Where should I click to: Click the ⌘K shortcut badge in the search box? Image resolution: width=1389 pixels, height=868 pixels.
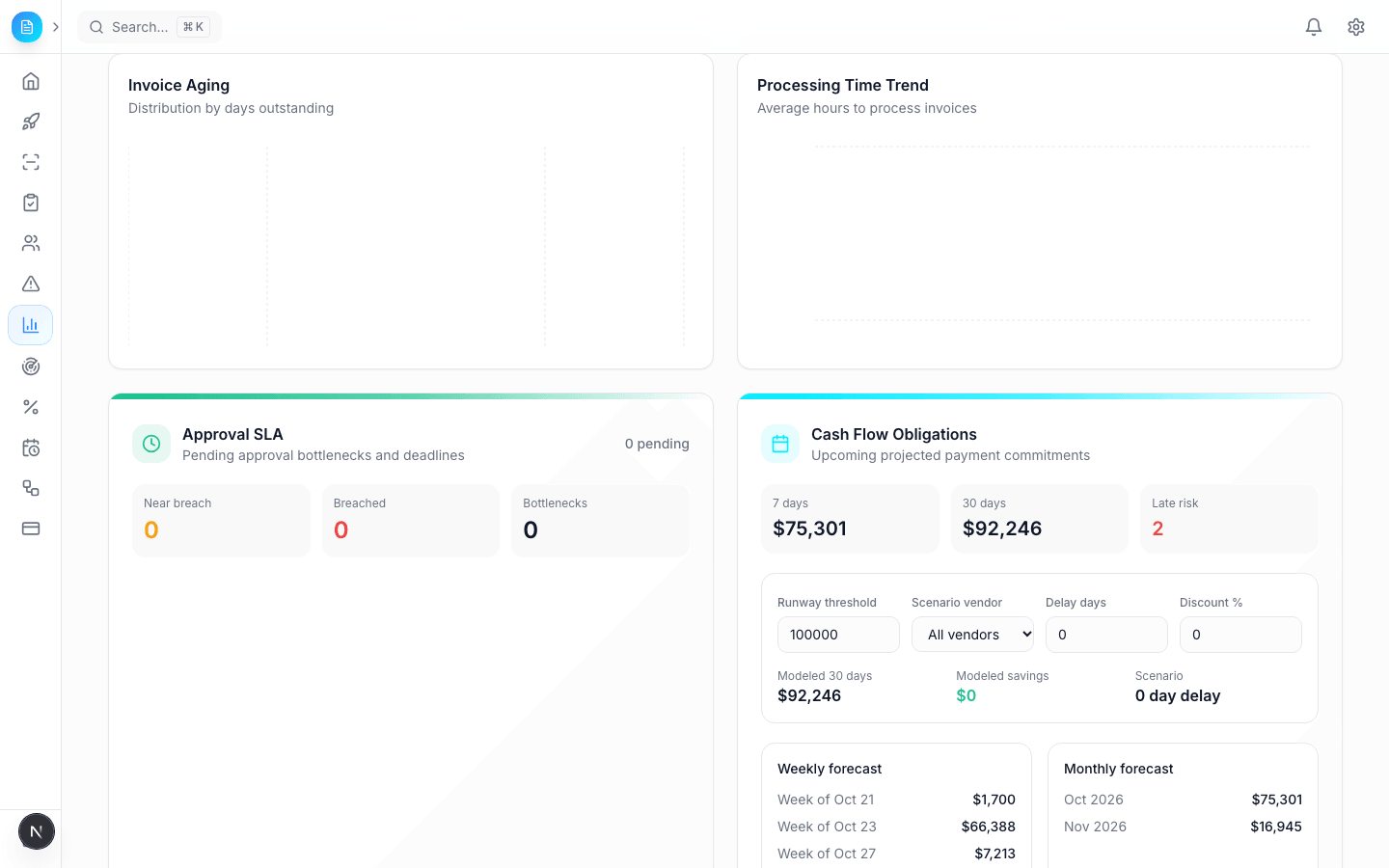[x=193, y=27]
